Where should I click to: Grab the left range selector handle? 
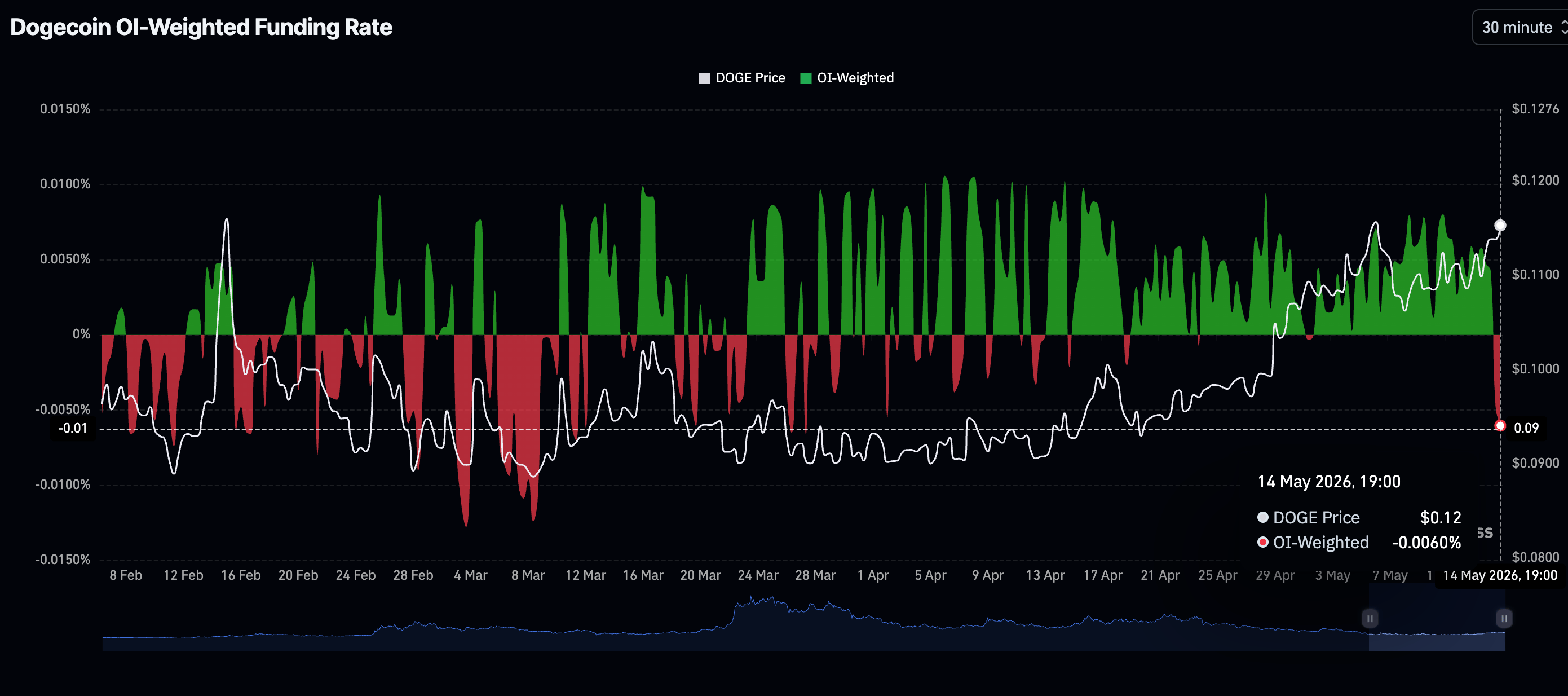coord(1370,619)
